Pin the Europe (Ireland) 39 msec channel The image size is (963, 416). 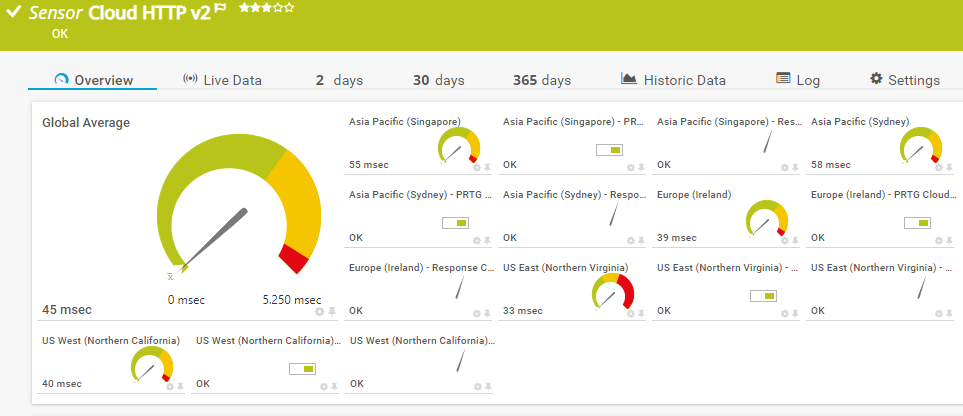pyautogui.click(x=795, y=240)
